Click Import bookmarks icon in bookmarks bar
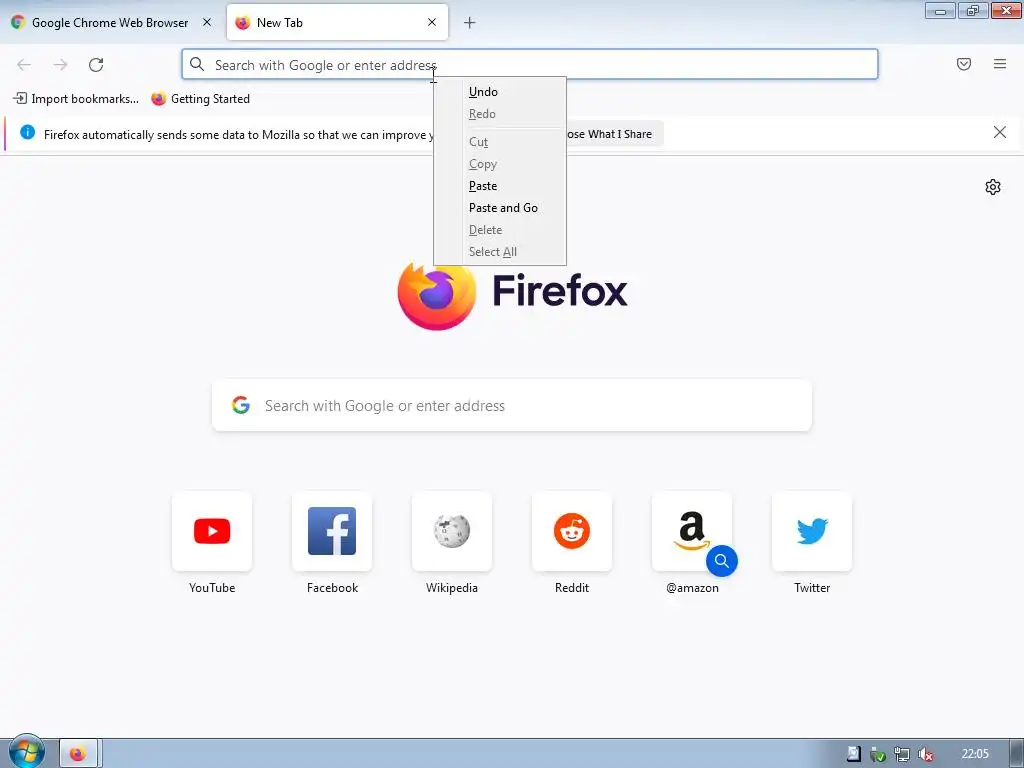 [x=20, y=99]
